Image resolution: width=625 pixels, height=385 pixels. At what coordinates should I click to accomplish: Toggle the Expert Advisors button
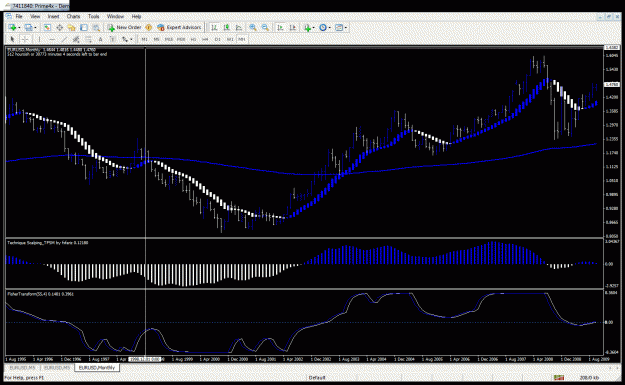click(179, 28)
